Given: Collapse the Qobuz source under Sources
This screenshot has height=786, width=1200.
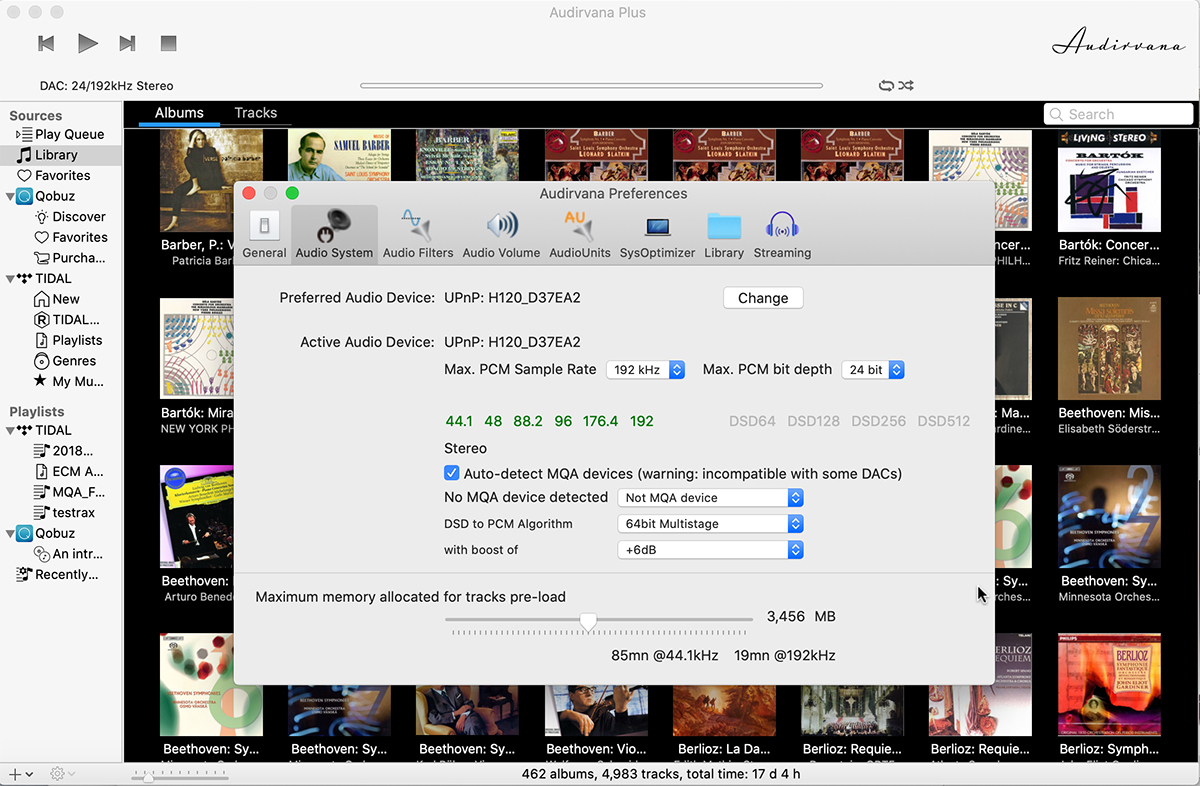Looking at the screenshot, I should click(10, 196).
